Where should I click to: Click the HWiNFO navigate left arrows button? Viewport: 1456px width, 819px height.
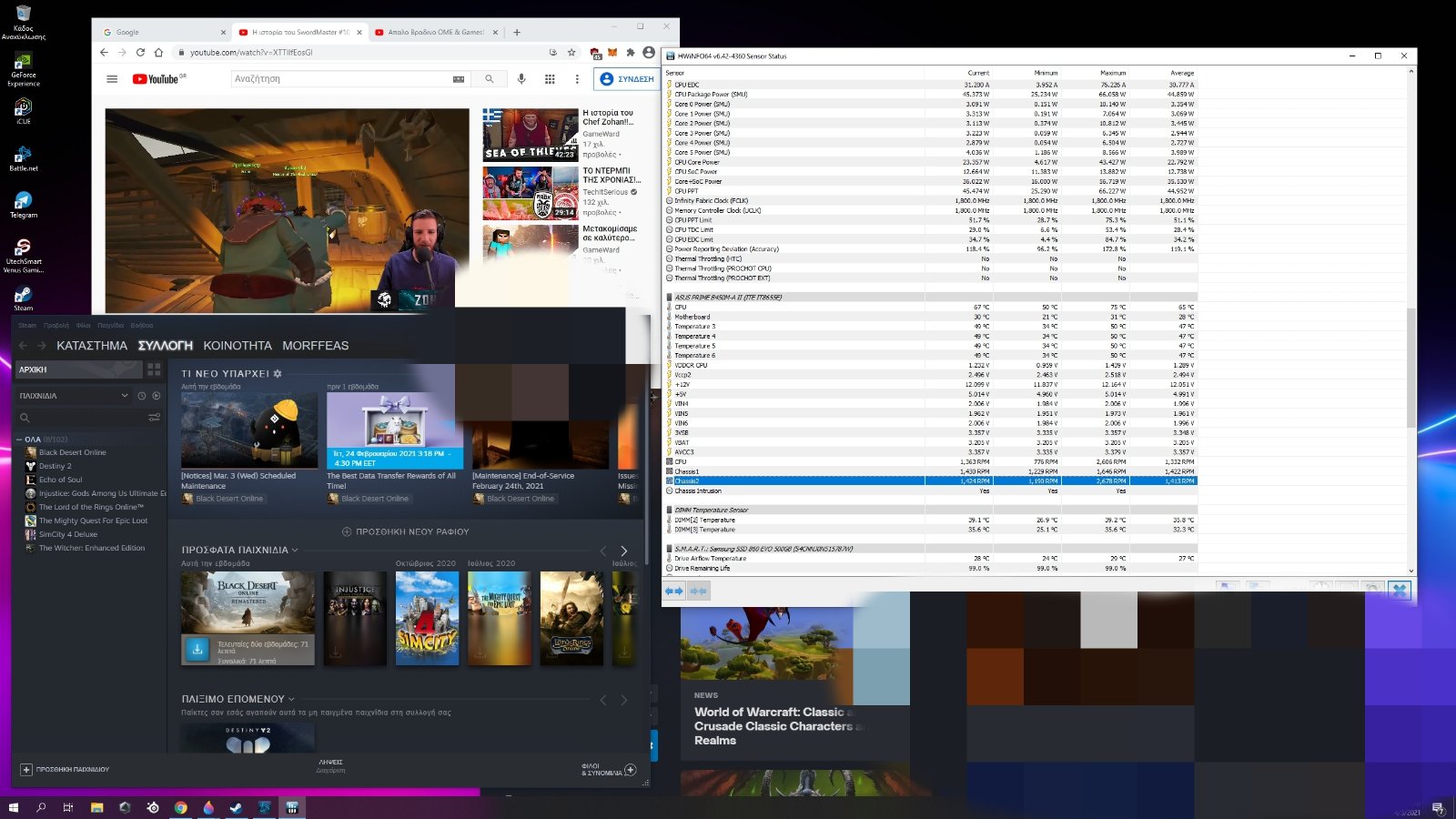[x=673, y=591]
